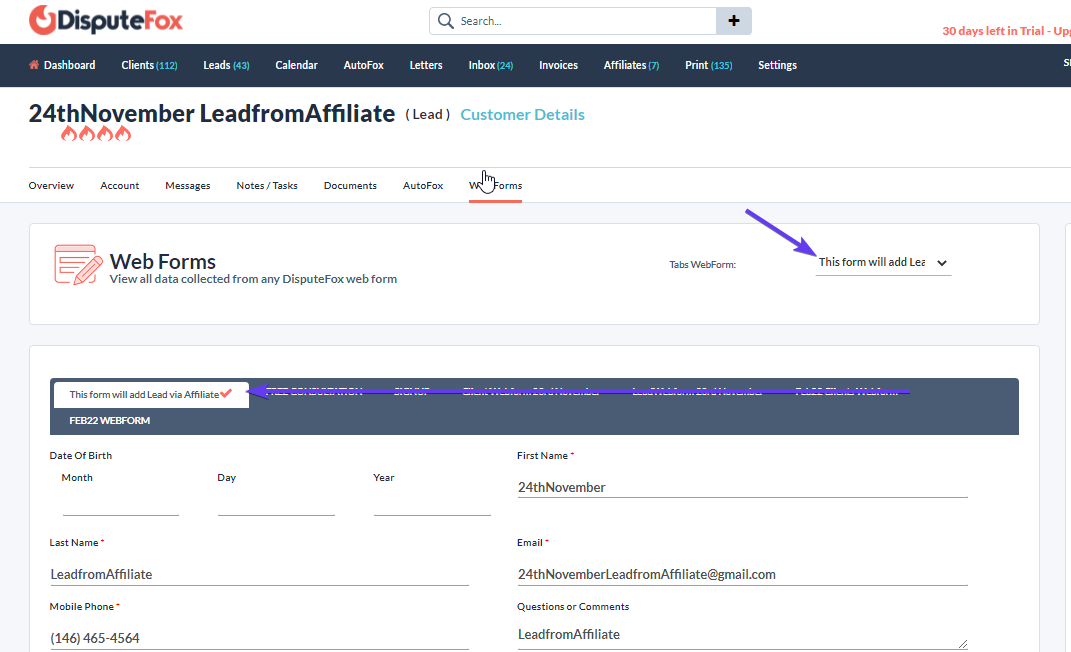This screenshot has height=652, width=1071.
Task: Click the DisputeFox logo
Action: click(x=106, y=20)
